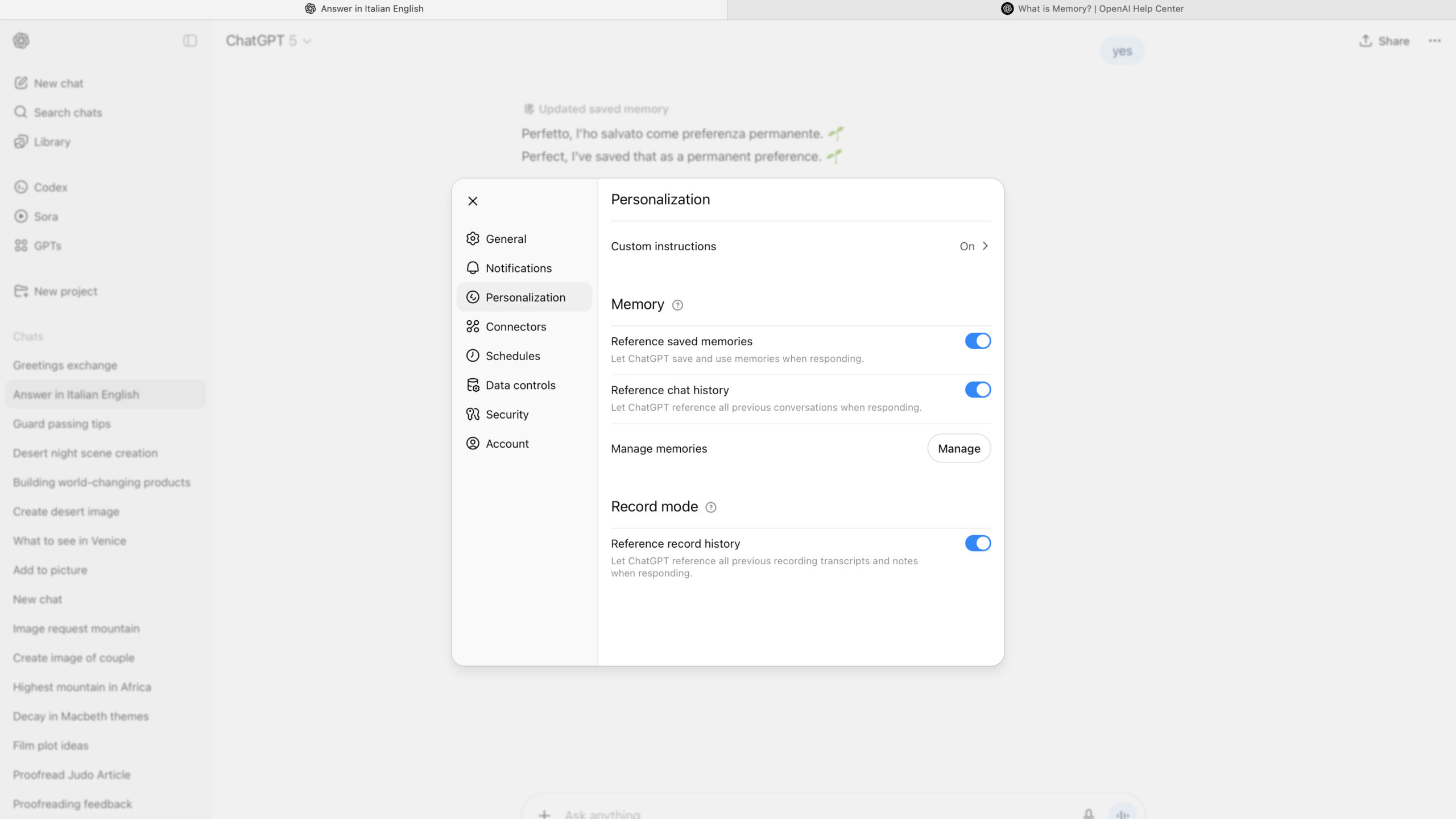This screenshot has width=1456, height=819.
Task: Disable Reference saved memories toggle
Action: click(x=978, y=341)
